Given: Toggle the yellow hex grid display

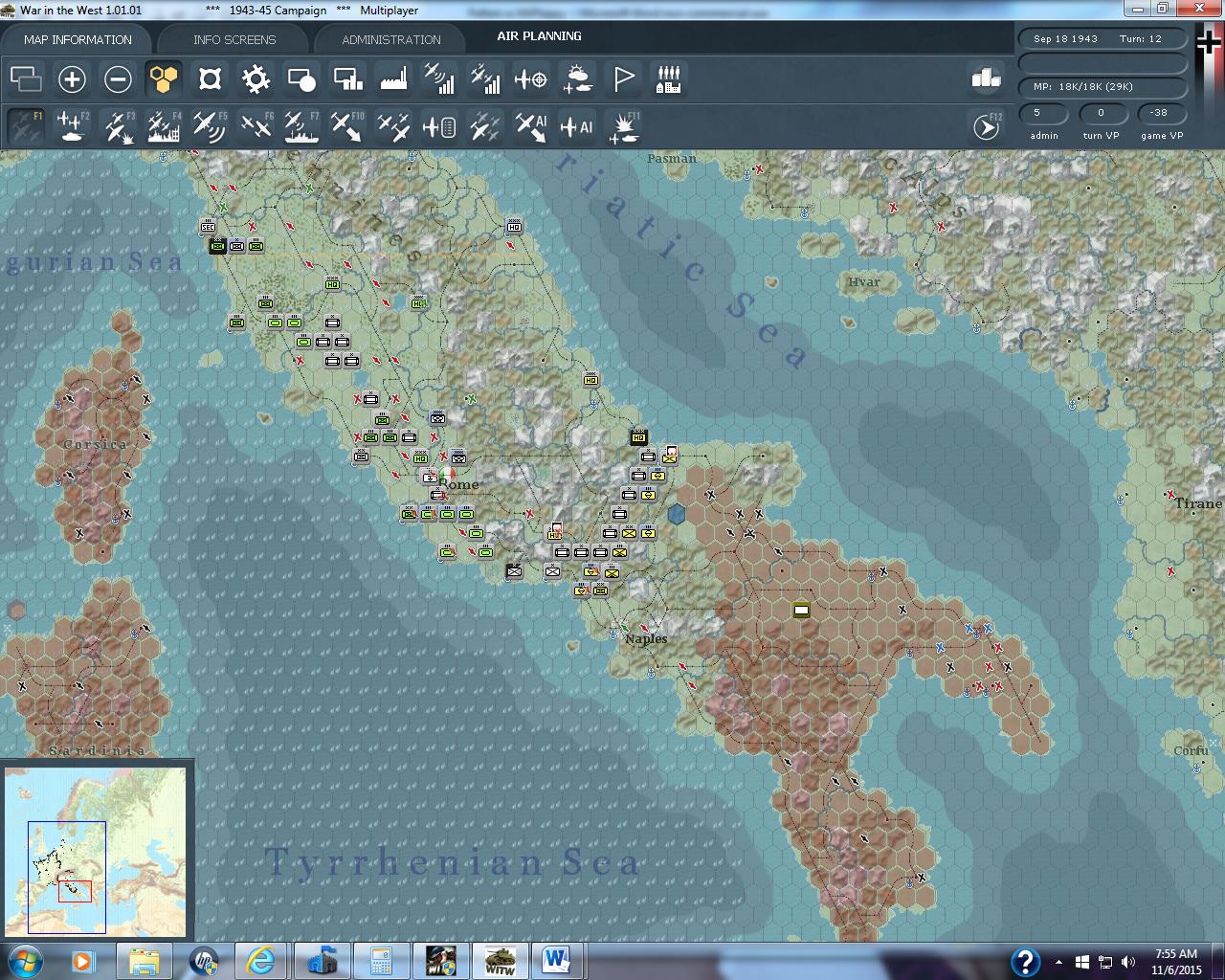Looking at the screenshot, I should pos(164,78).
